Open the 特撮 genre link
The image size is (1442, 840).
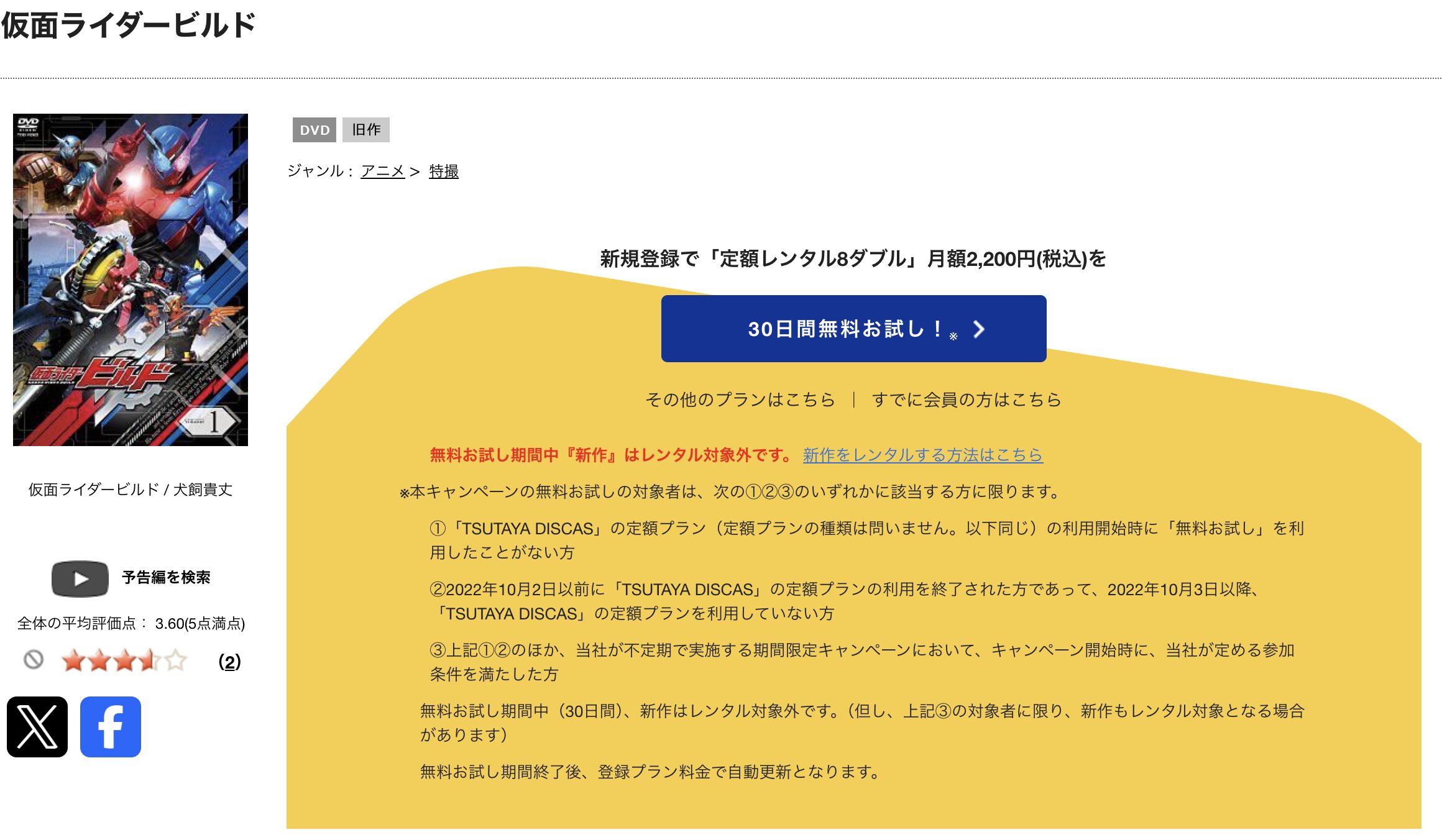(x=444, y=171)
